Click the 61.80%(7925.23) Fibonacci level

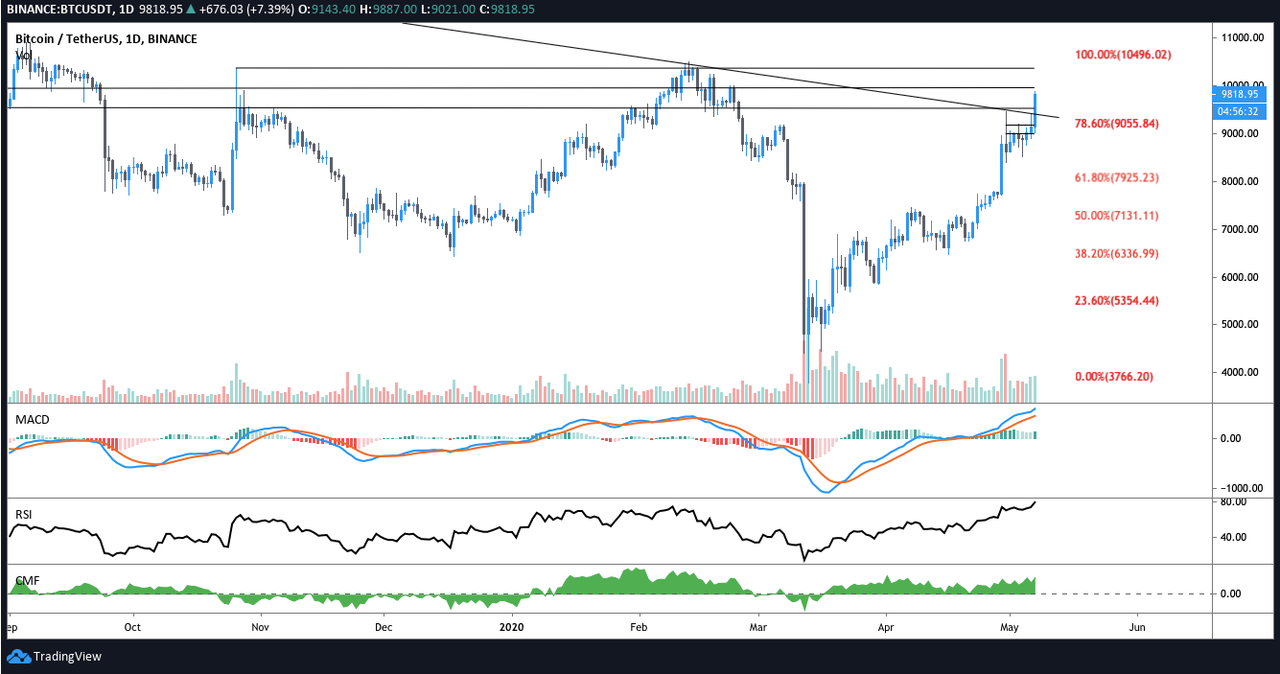pos(1117,177)
